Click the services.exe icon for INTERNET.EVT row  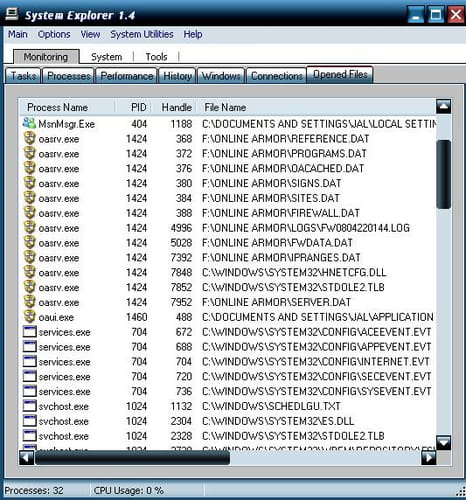click(x=29, y=361)
